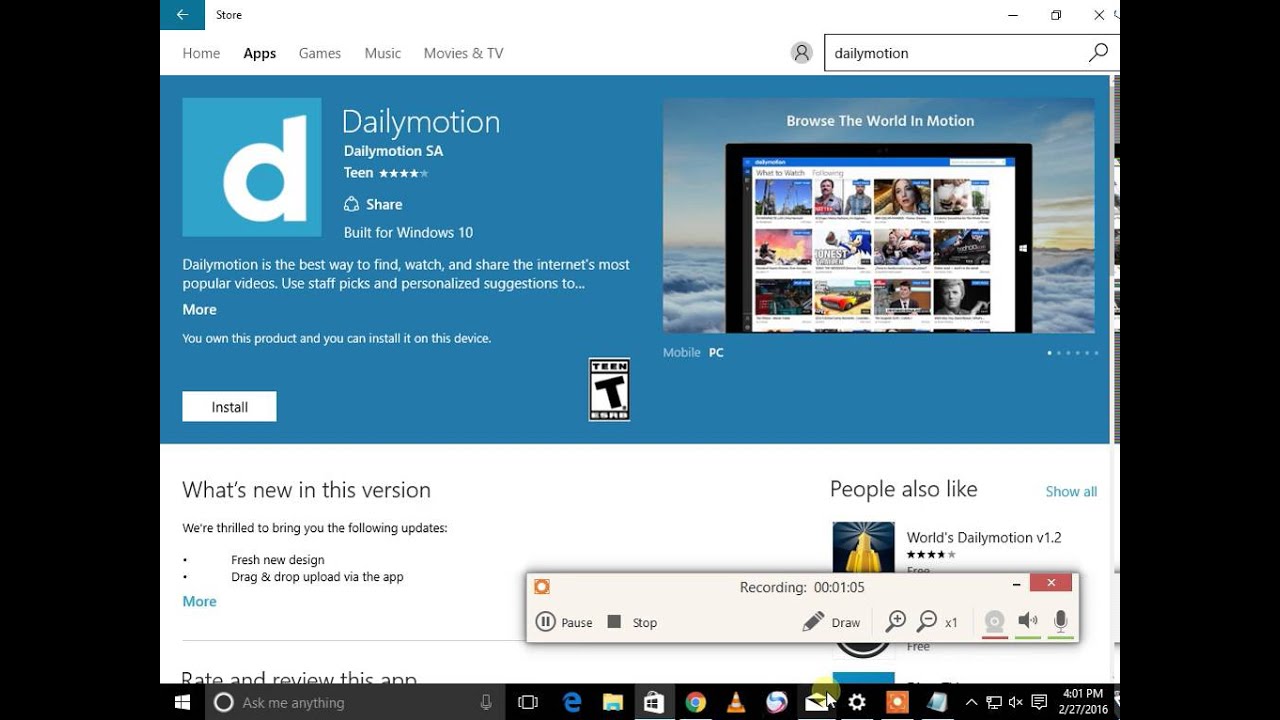Stop the screen recording
This screenshot has width=1280, height=720.
click(x=632, y=622)
